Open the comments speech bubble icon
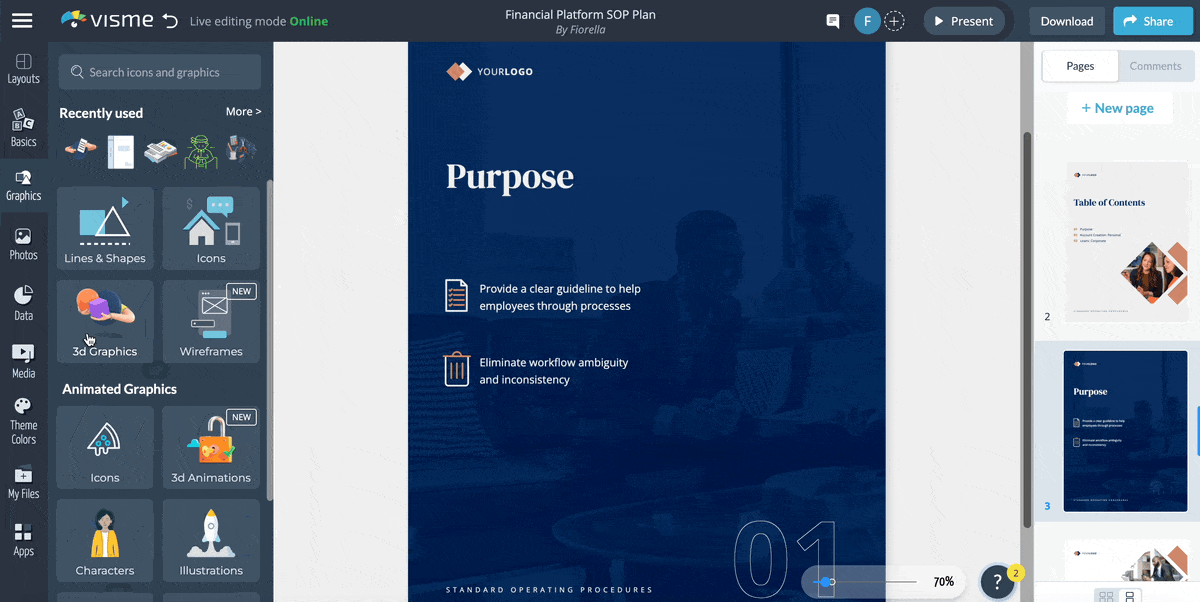This screenshot has height=602, width=1200. coord(832,21)
